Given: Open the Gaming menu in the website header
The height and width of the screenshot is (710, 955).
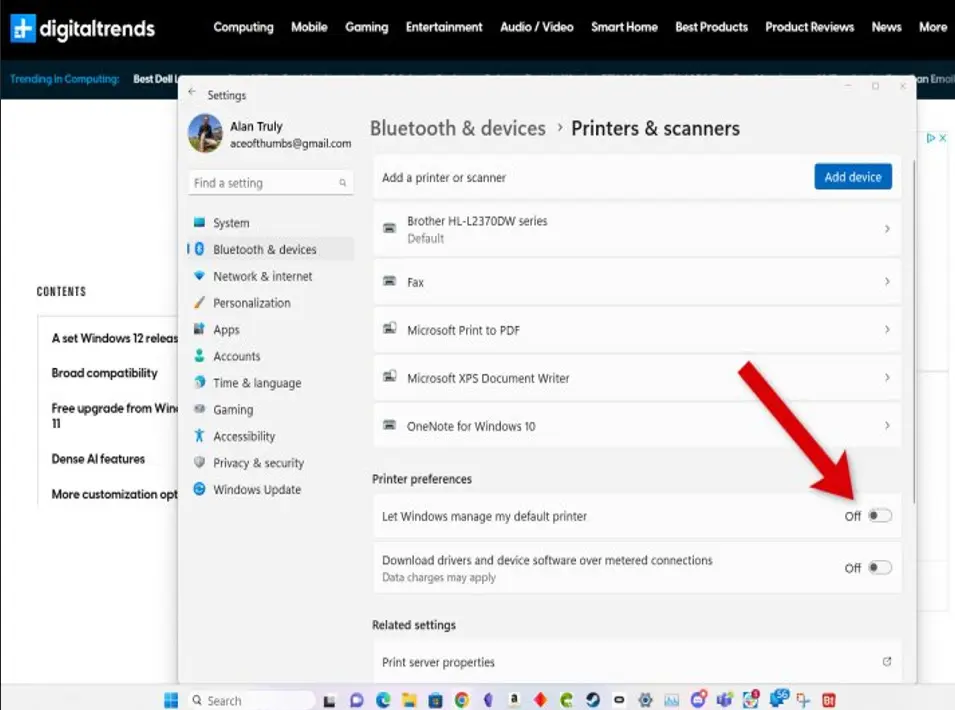Looking at the screenshot, I should click(366, 27).
